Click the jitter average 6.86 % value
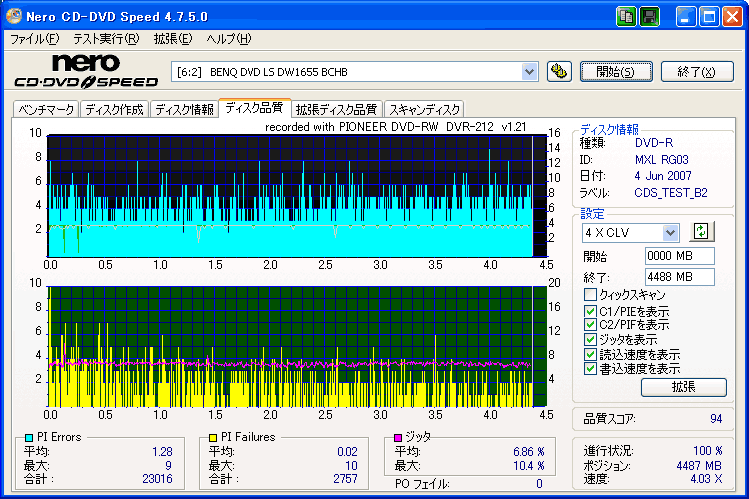The height and width of the screenshot is (499, 749). (x=529, y=452)
